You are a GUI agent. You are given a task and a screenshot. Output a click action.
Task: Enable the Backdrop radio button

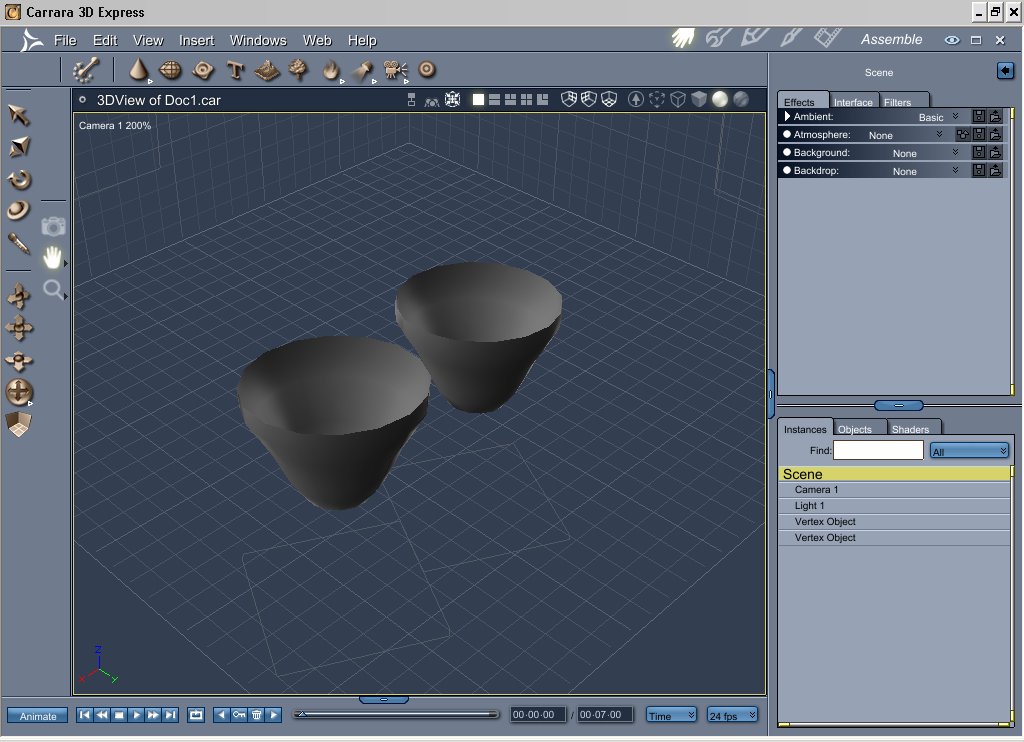pos(786,171)
